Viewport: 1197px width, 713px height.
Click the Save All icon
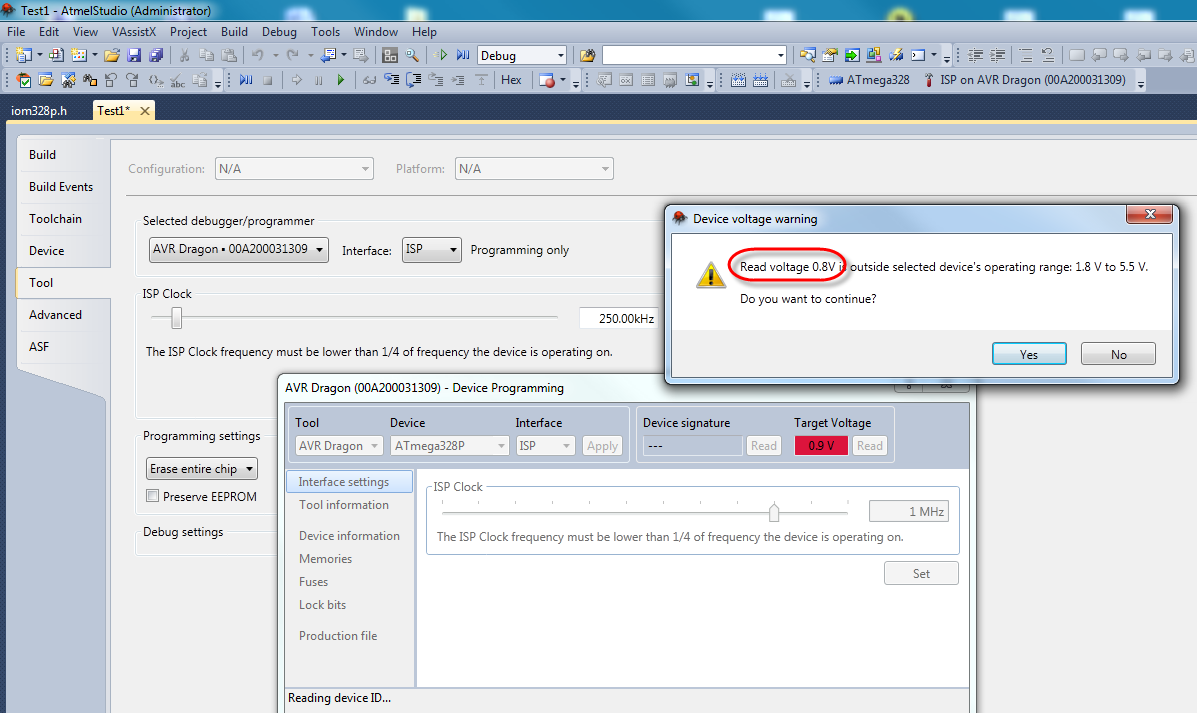click(156, 55)
